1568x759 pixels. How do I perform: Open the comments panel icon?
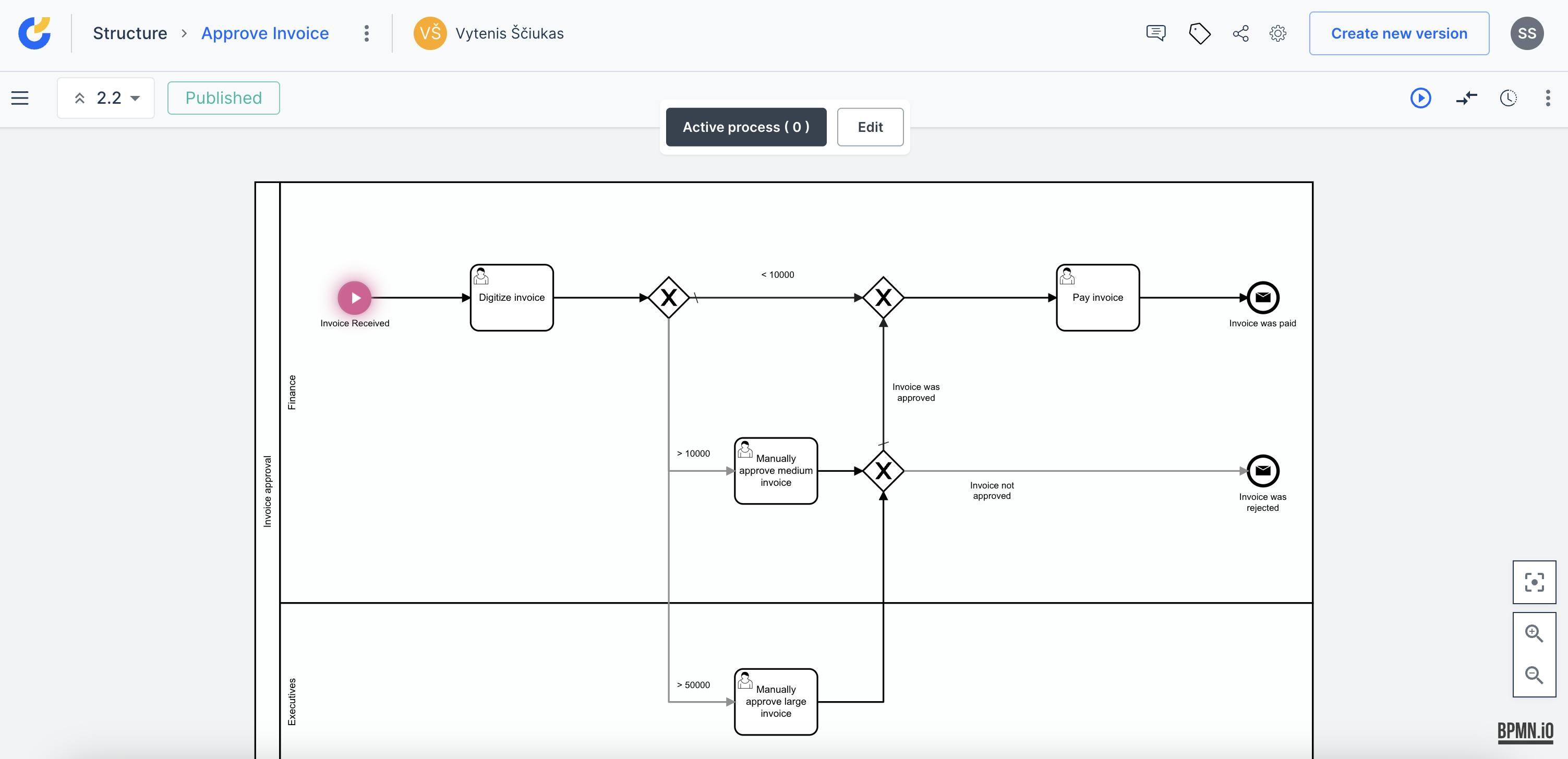(1155, 33)
